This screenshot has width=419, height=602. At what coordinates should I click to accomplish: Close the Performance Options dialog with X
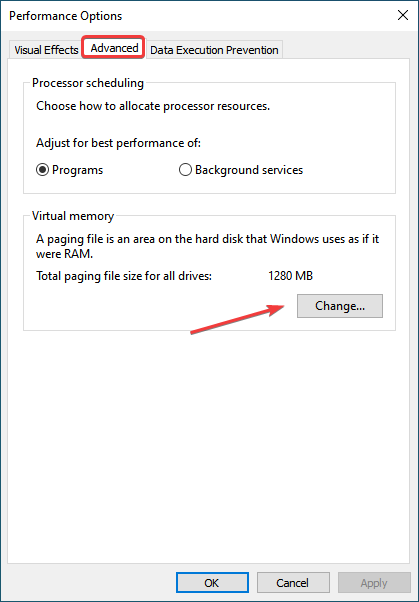(403, 15)
